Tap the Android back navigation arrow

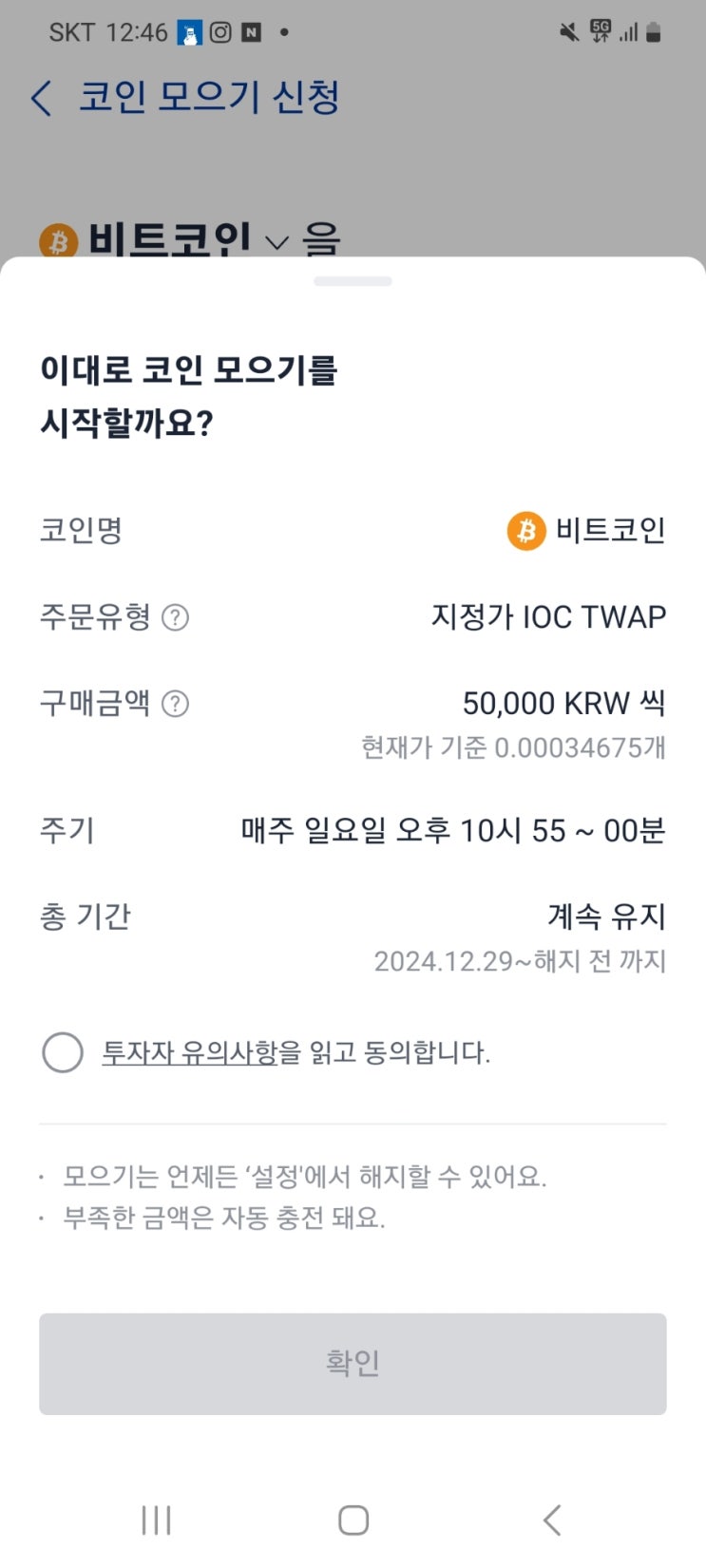click(552, 1520)
